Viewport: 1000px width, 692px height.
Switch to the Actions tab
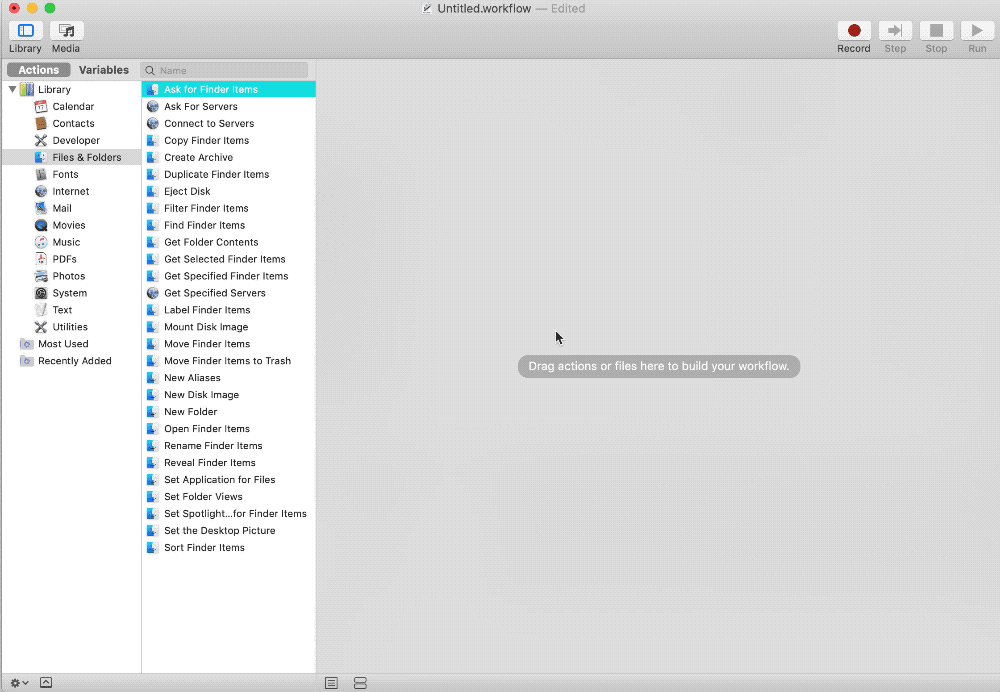[38, 70]
